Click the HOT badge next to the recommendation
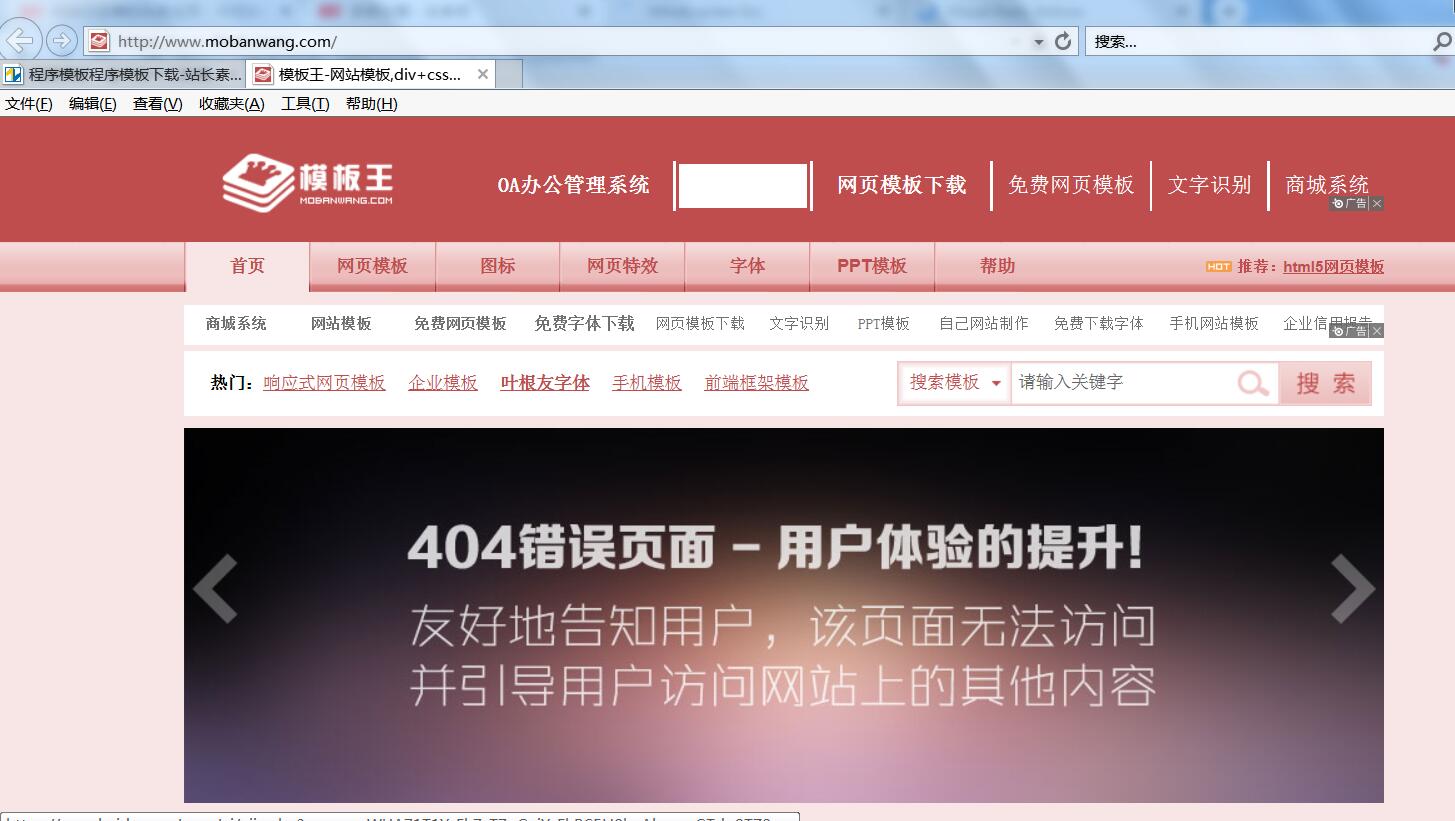The image size is (1455, 821). [1219, 267]
